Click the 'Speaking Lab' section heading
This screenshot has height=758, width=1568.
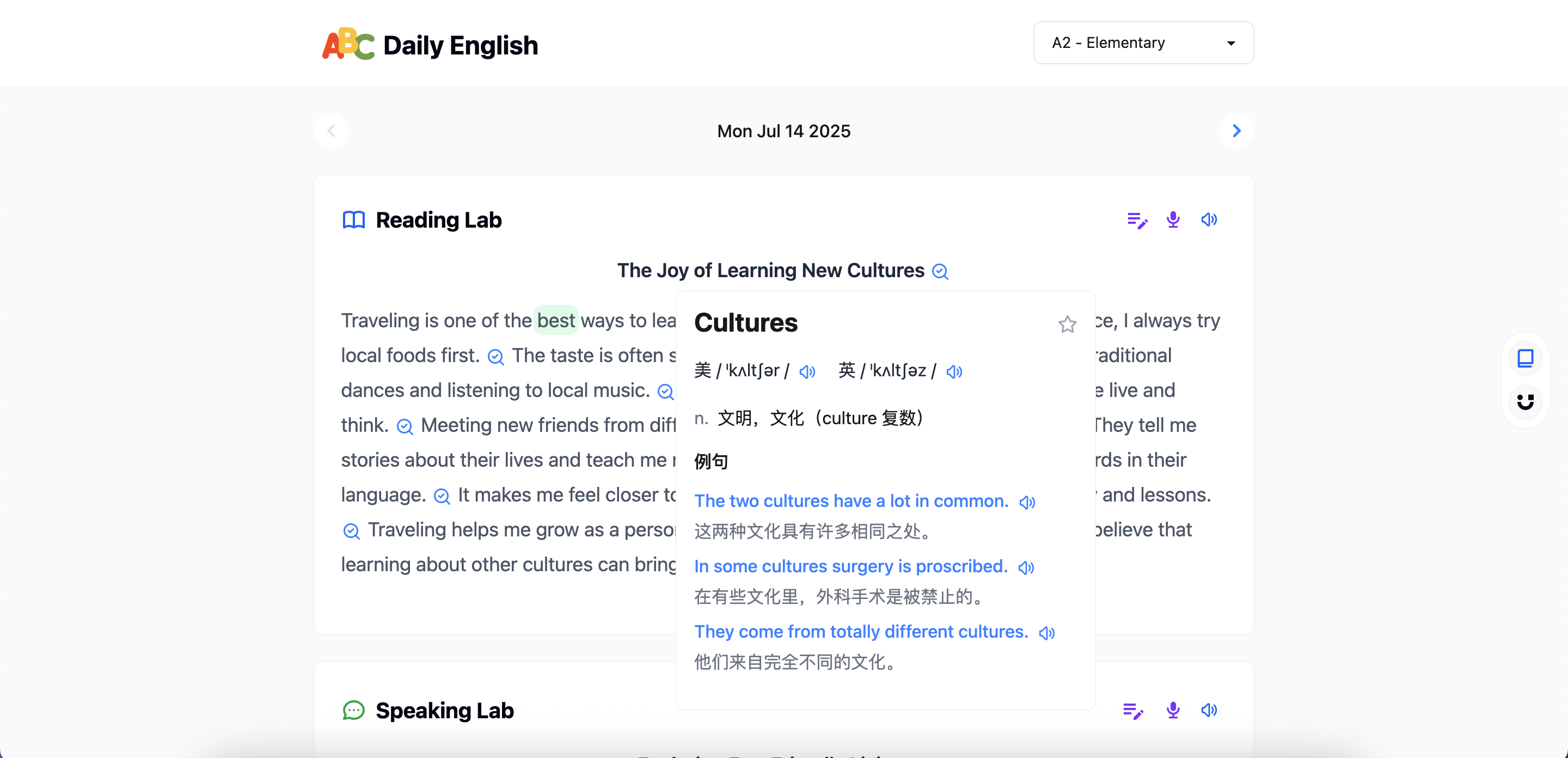tap(444, 711)
